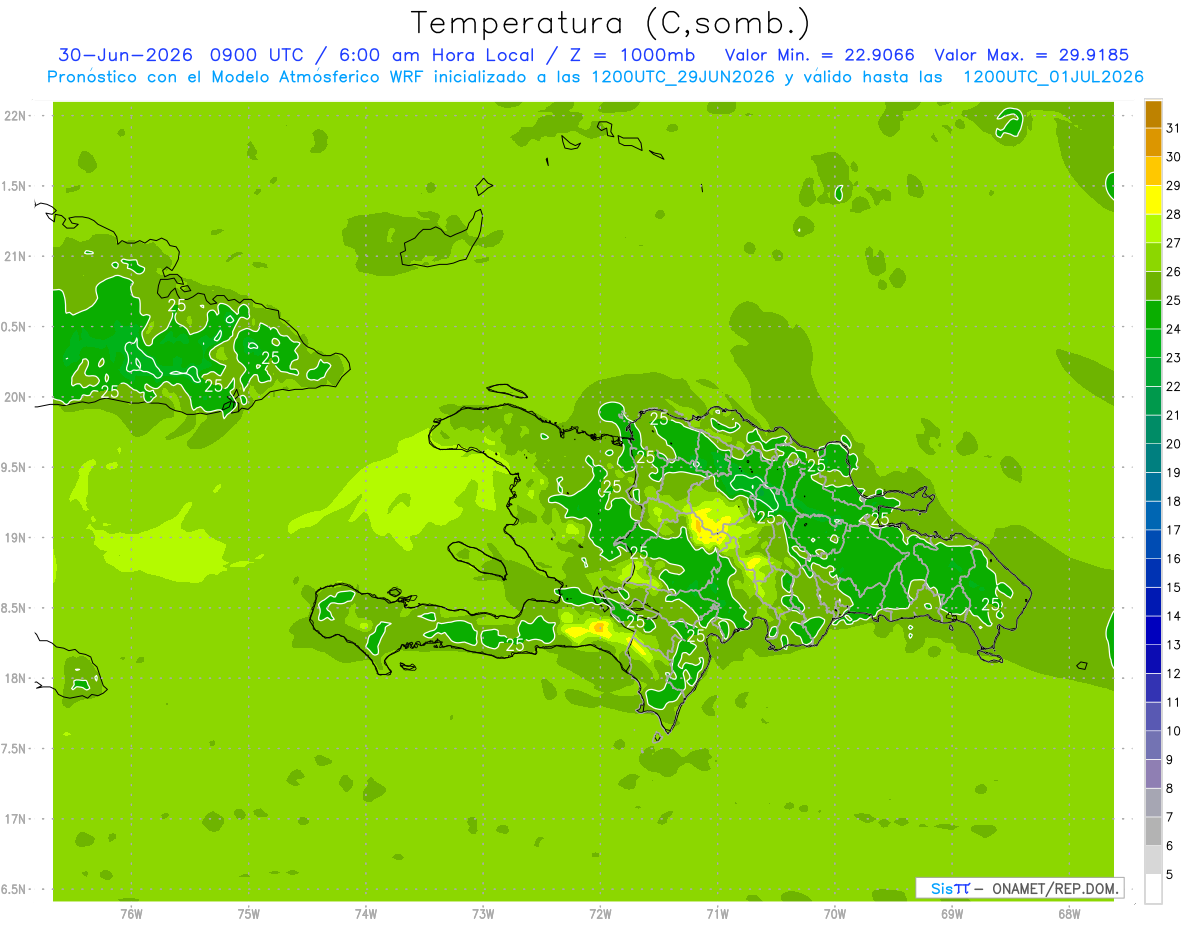
Task: Click the legend value label 25
Action: pos(1174,300)
